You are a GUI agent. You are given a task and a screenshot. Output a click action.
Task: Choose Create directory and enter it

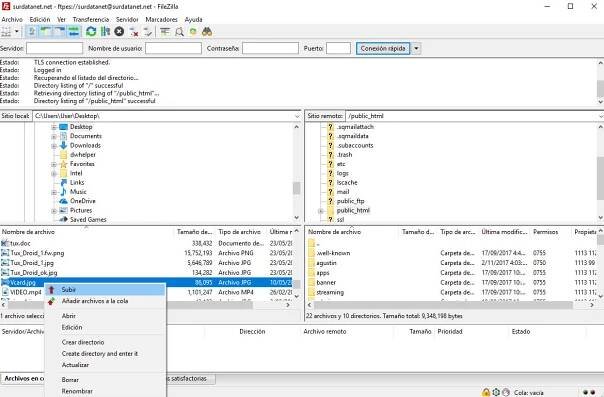coord(105,353)
